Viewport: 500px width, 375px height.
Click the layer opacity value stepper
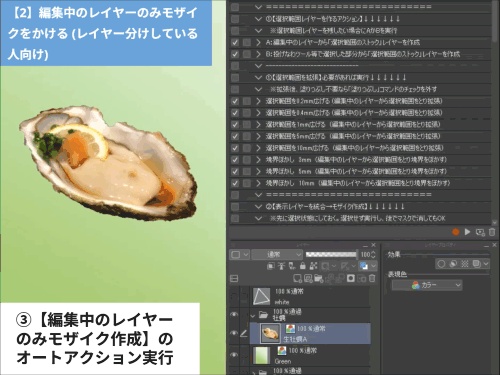point(373,255)
